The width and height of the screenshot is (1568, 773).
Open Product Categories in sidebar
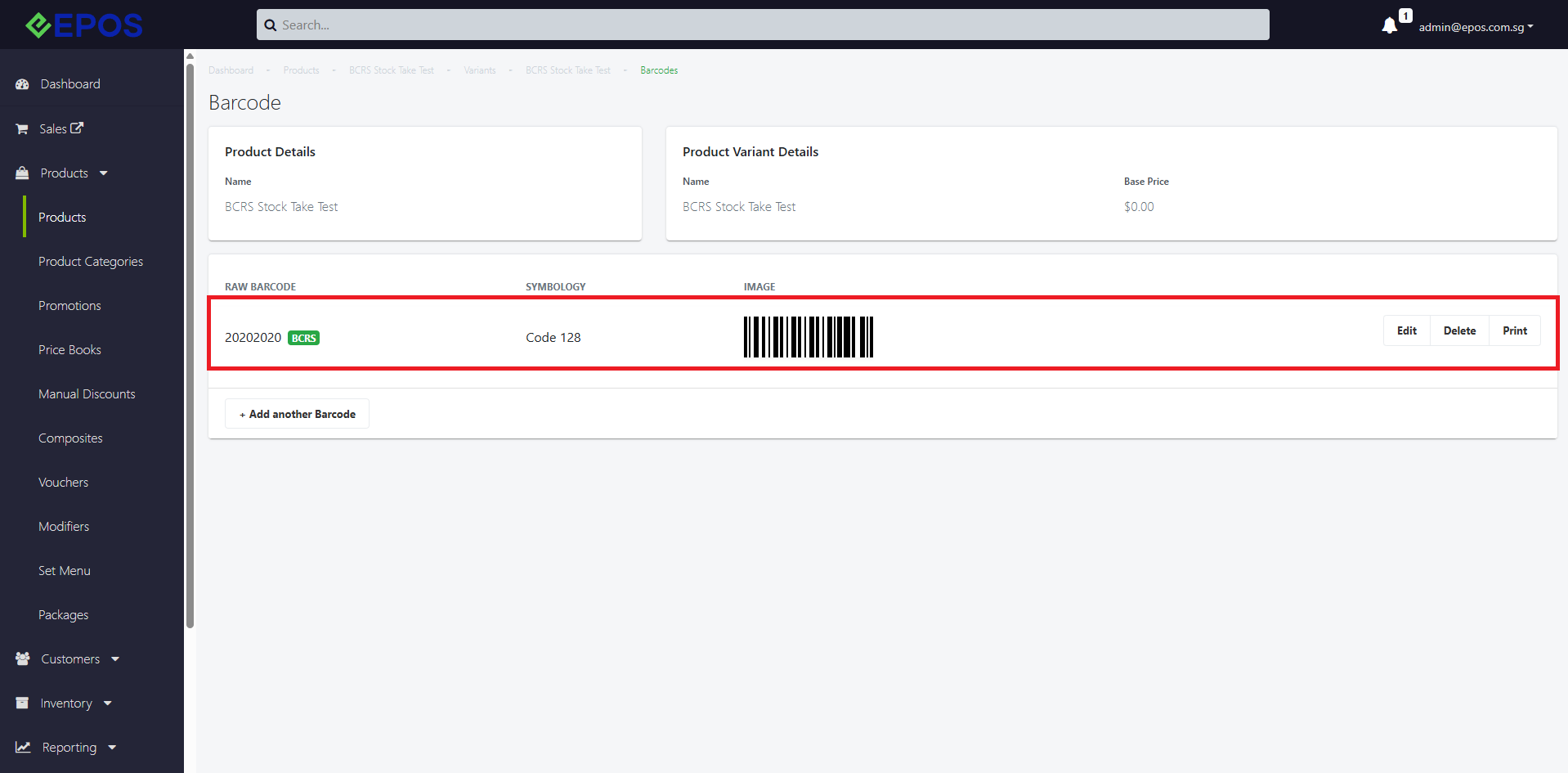(91, 262)
